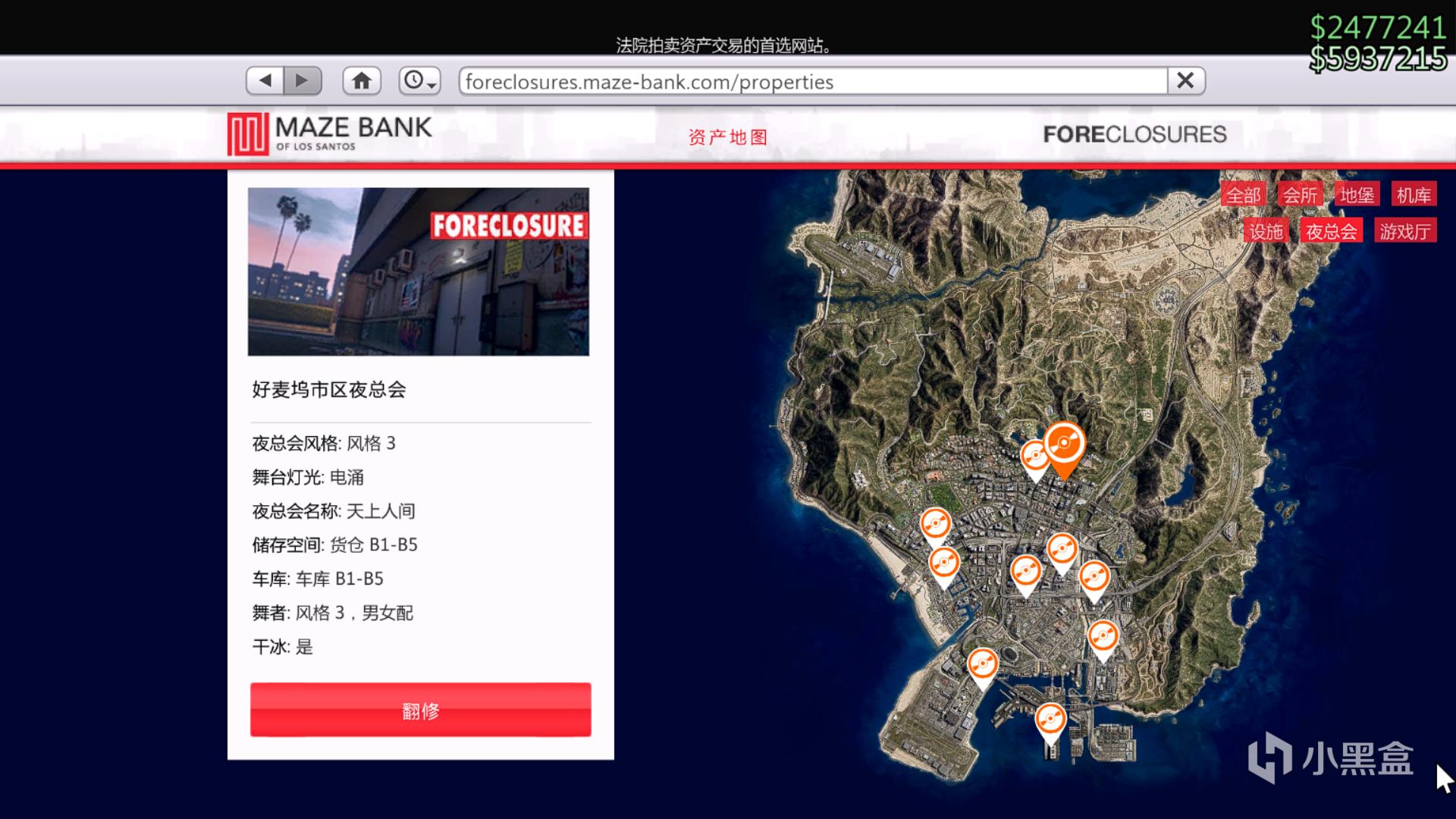
Task: Go to browser home page icon
Action: pyautogui.click(x=362, y=80)
